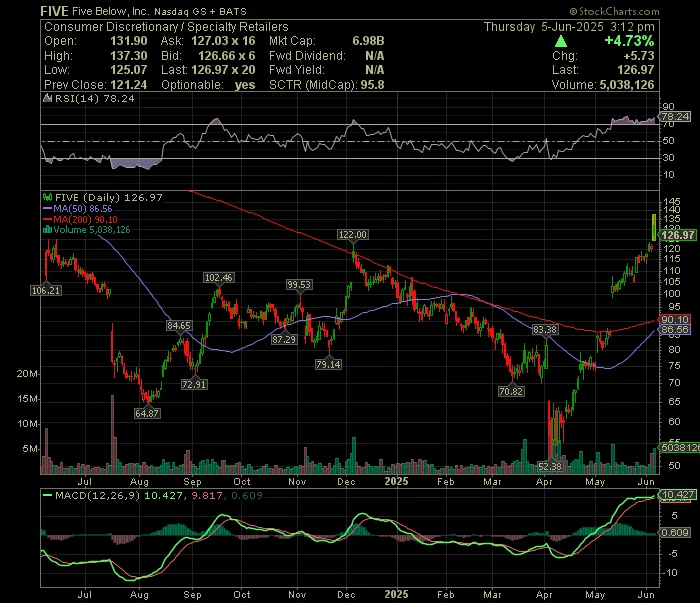Click the Ask quote 127.03 x 16
This screenshot has width=700, height=603.
point(223,41)
